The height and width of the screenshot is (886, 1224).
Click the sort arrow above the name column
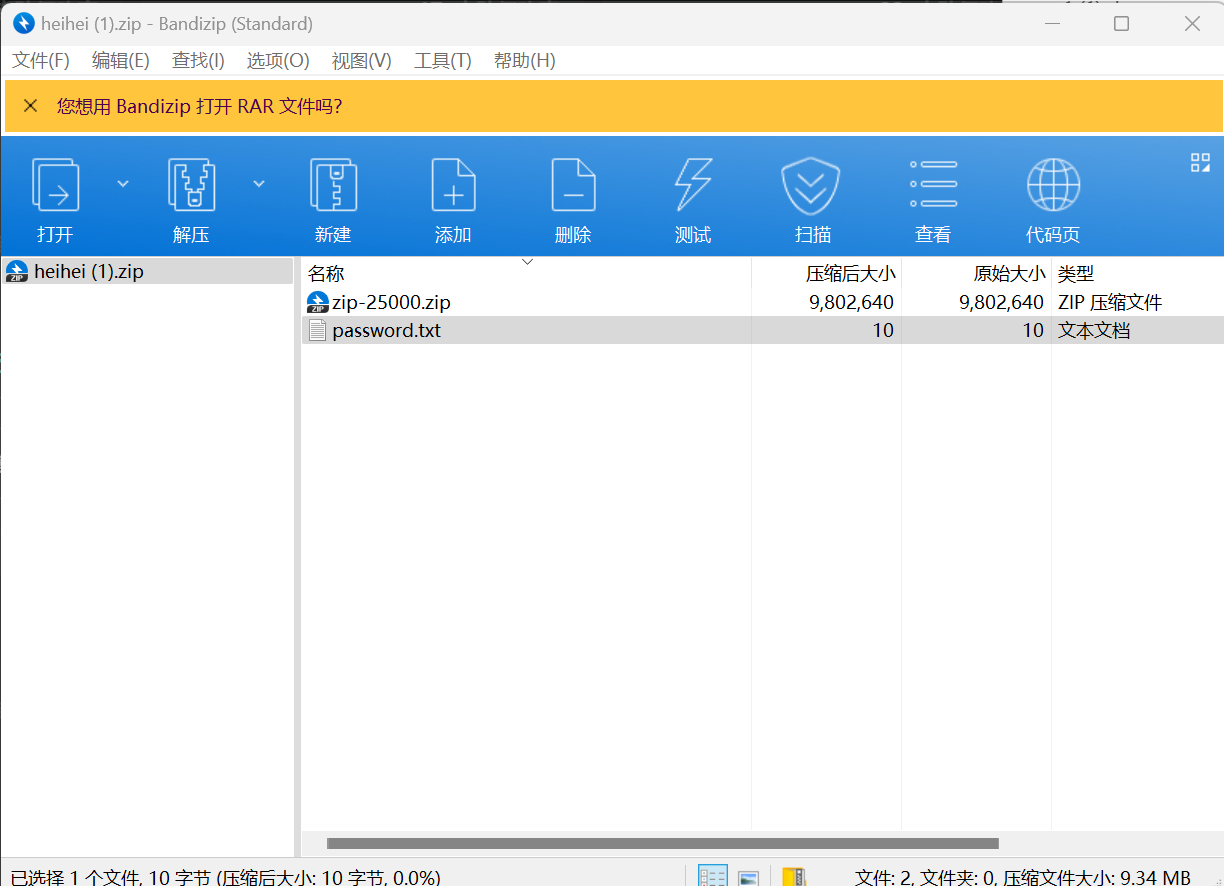click(x=528, y=263)
